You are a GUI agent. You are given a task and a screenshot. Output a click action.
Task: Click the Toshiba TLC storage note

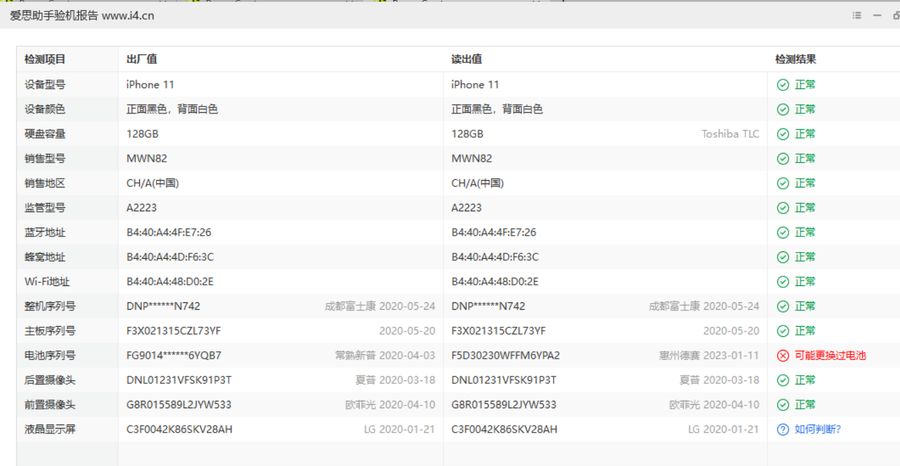point(730,134)
